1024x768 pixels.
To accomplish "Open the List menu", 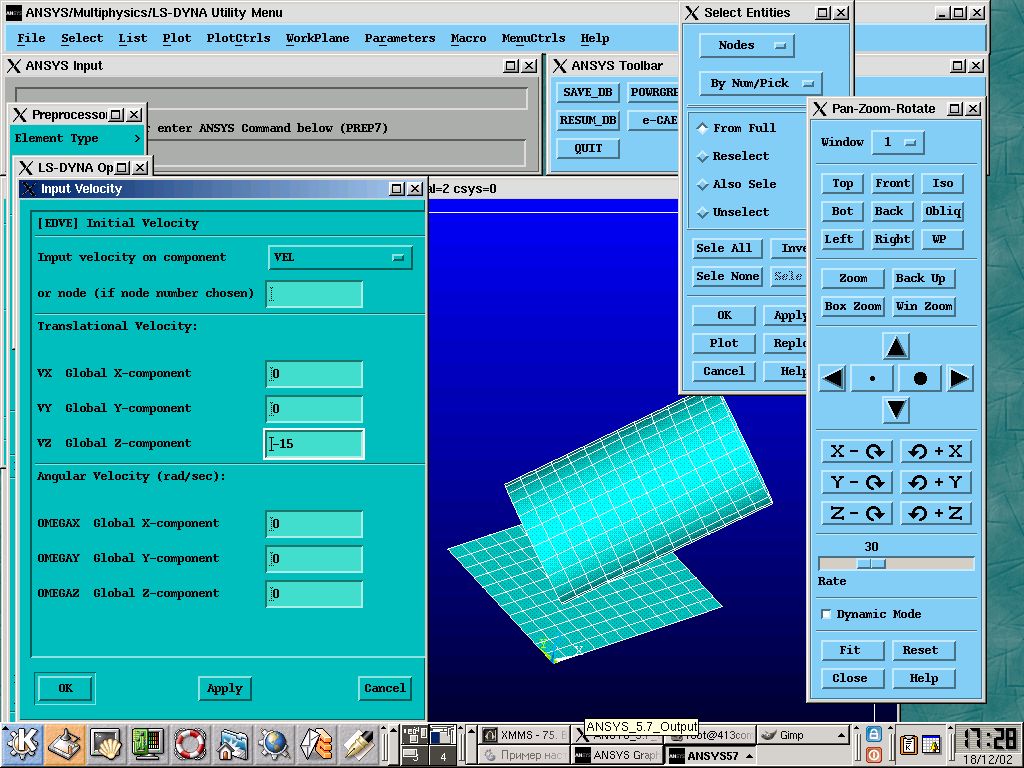I will pos(133,38).
